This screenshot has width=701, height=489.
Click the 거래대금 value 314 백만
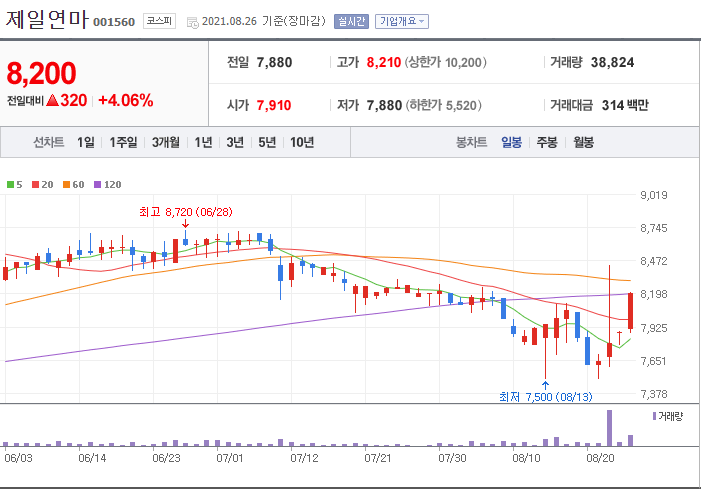(625, 105)
